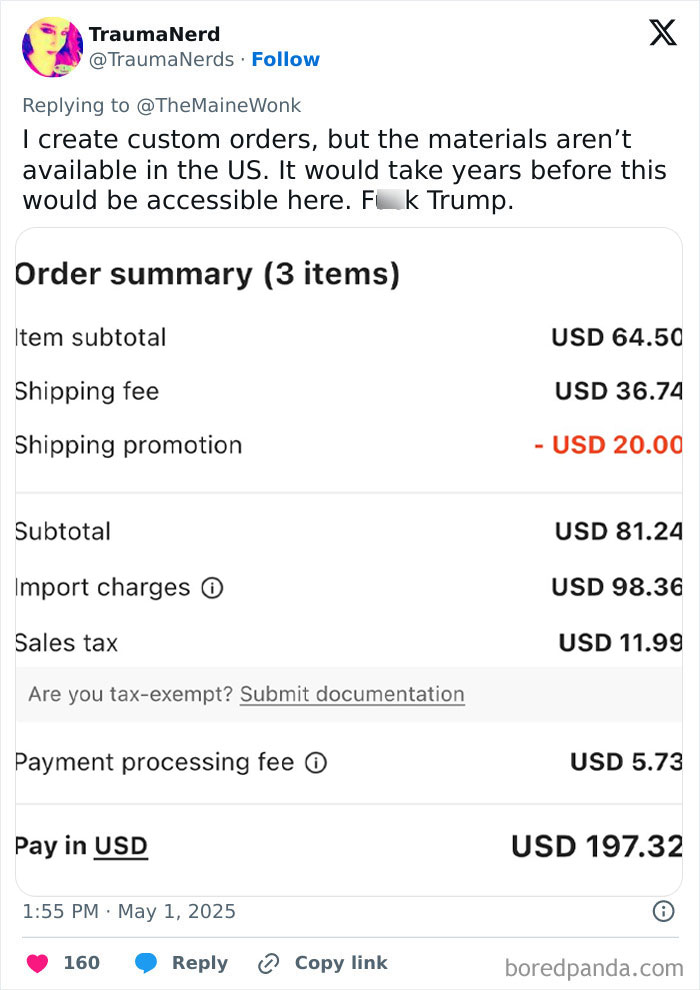Viewport: 700px width, 990px height.
Task: Follow the TraumaNerds account
Action: tap(285, 59)
